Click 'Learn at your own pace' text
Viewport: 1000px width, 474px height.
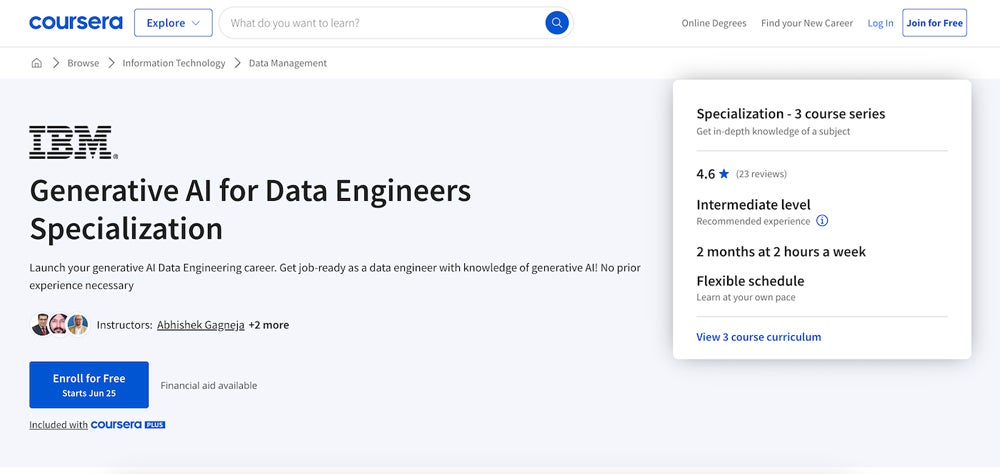click(x=746, y=297)
